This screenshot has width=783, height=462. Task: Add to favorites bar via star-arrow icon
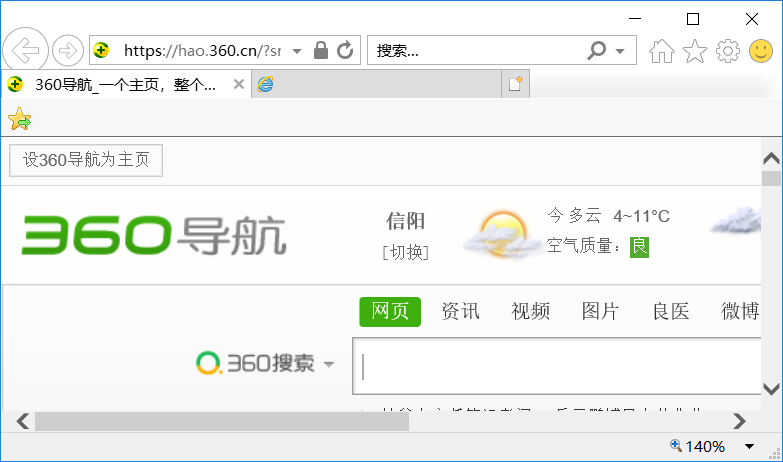[x=19, y=119]
